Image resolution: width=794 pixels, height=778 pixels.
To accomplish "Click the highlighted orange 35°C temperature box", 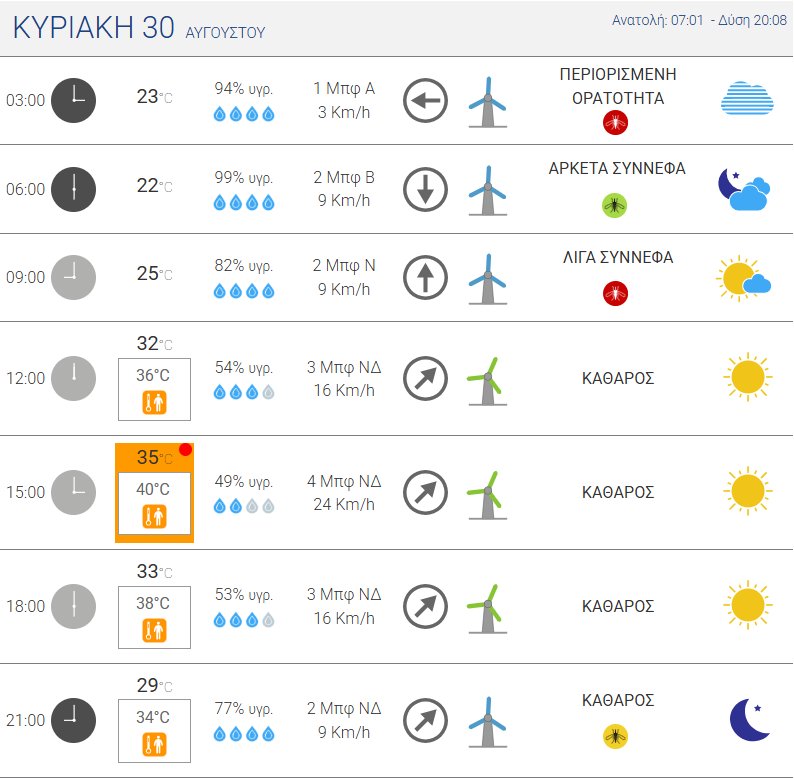I will (154, 493).
